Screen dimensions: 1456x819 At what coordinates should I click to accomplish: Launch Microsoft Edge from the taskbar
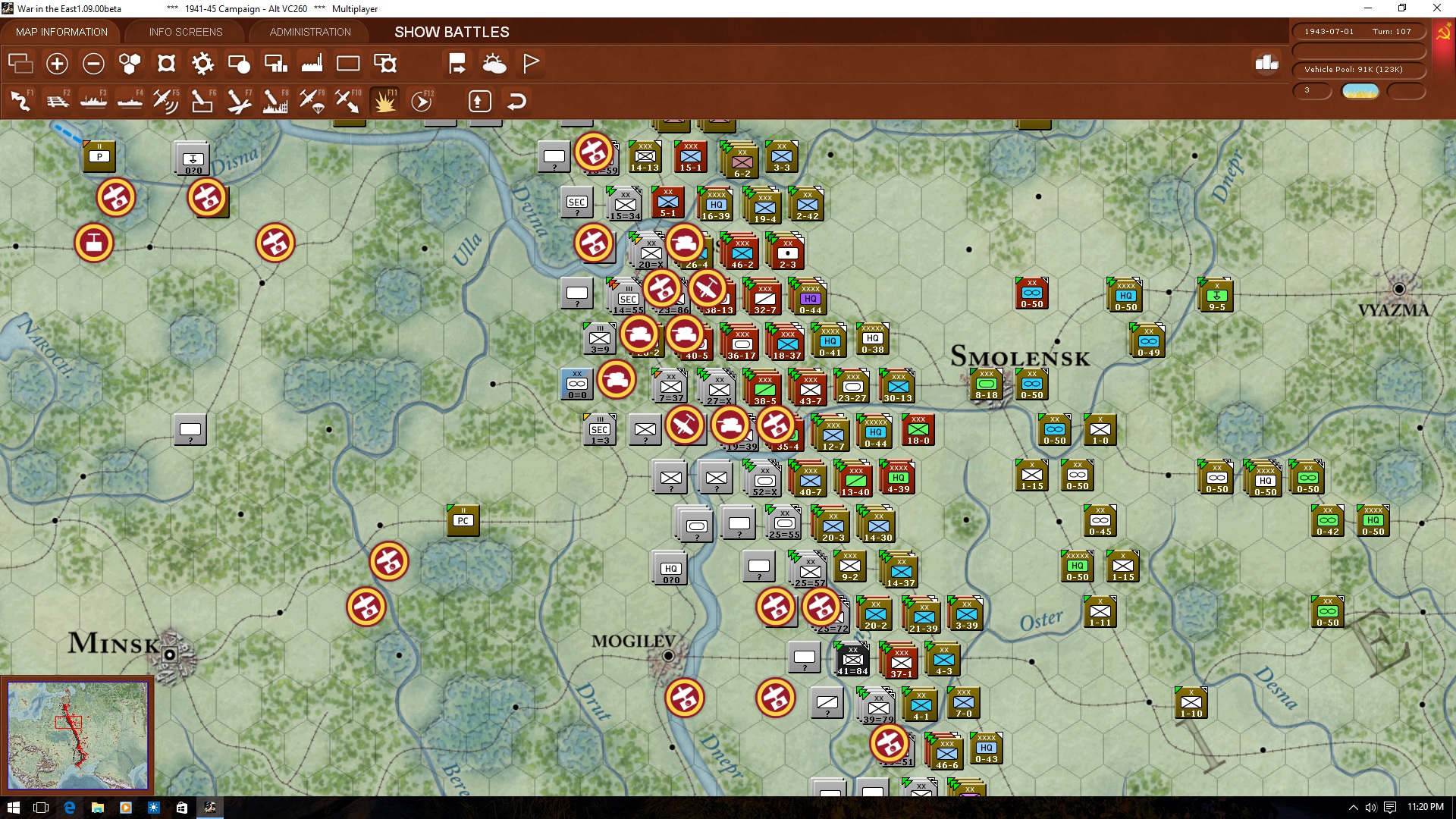(70, 808)
